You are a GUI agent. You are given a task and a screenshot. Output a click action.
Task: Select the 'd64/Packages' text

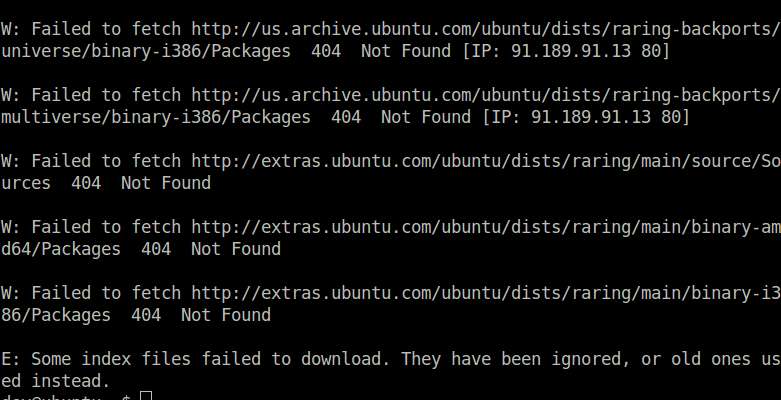click(61, 250)
